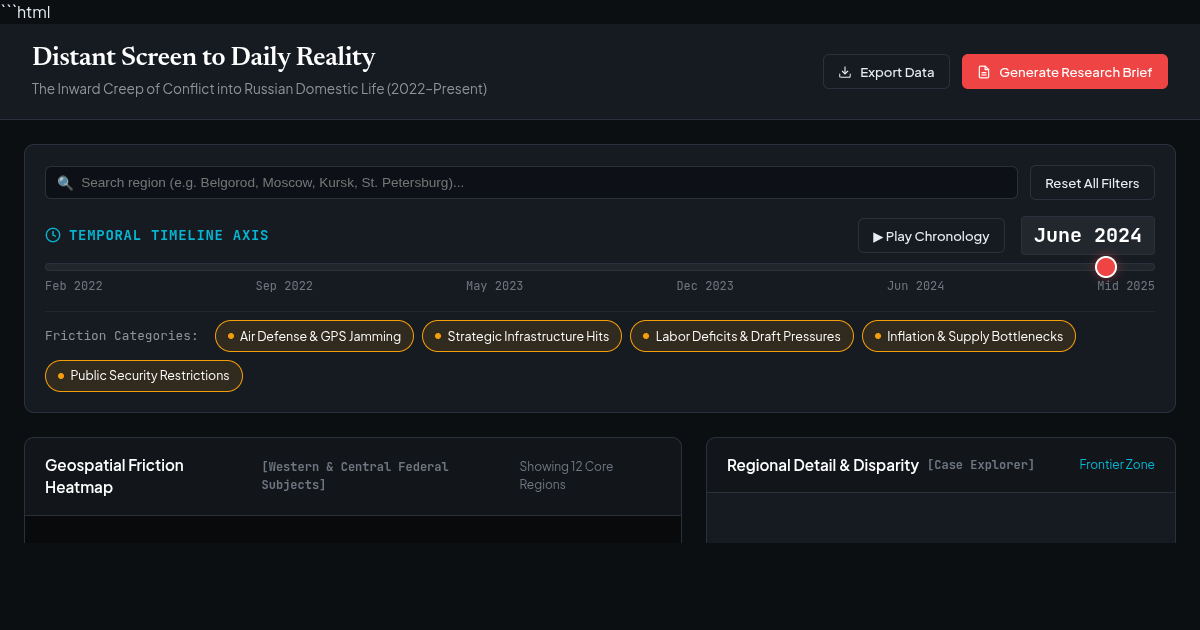Screen dimensions: 1200x630
Task: Toggle Public Security Restrictions filter
Action: [144, 376]
